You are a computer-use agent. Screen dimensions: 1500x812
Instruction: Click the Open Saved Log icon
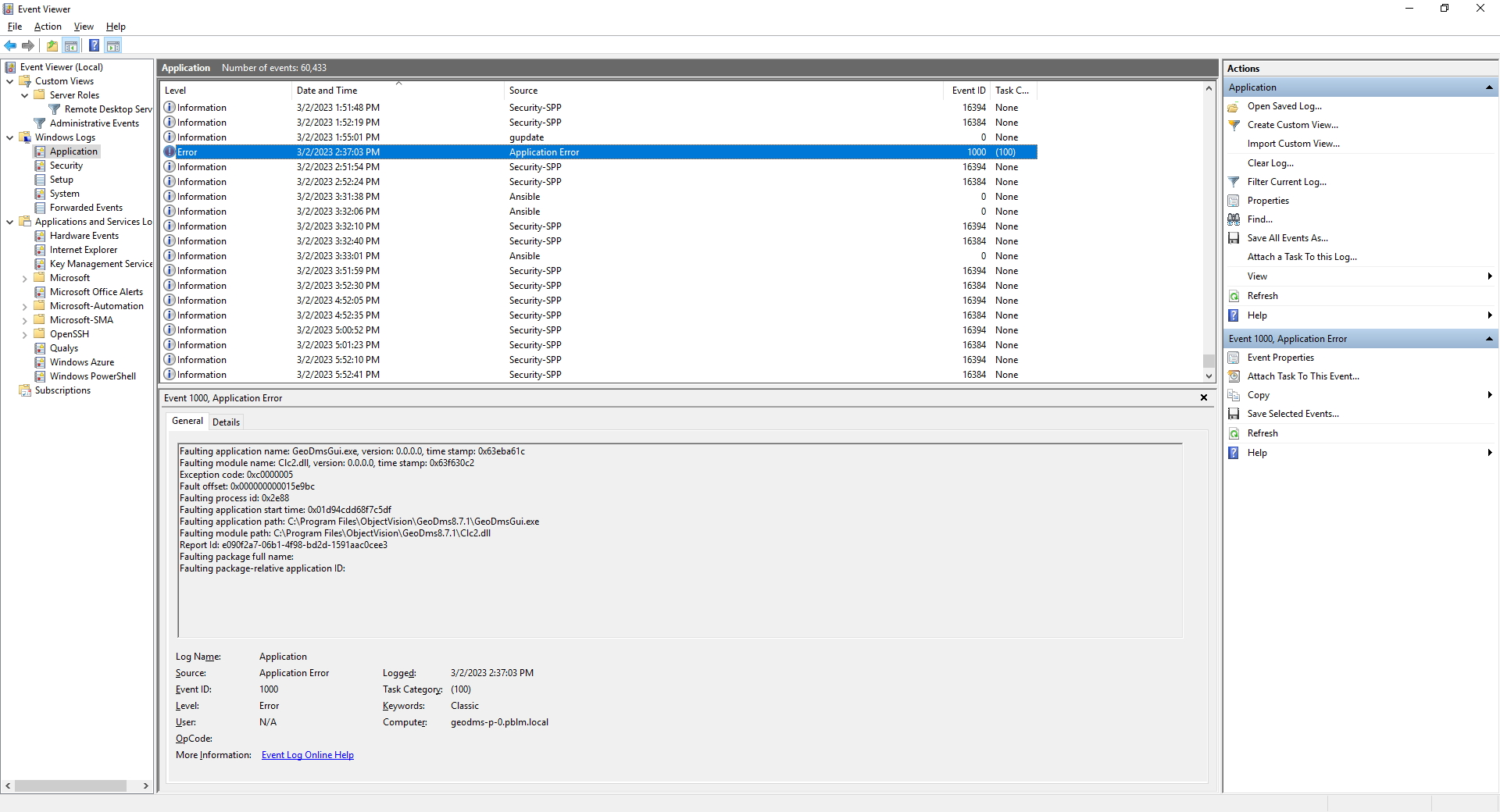click(x=1234, y=106)
